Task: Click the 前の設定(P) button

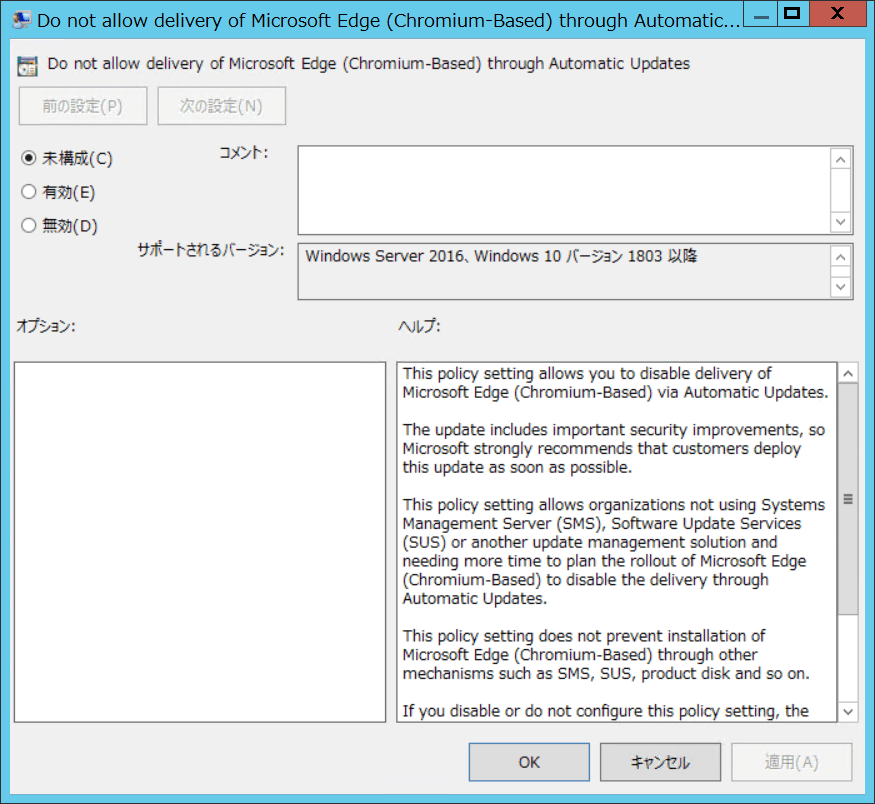Action: (x=83, y=105)
